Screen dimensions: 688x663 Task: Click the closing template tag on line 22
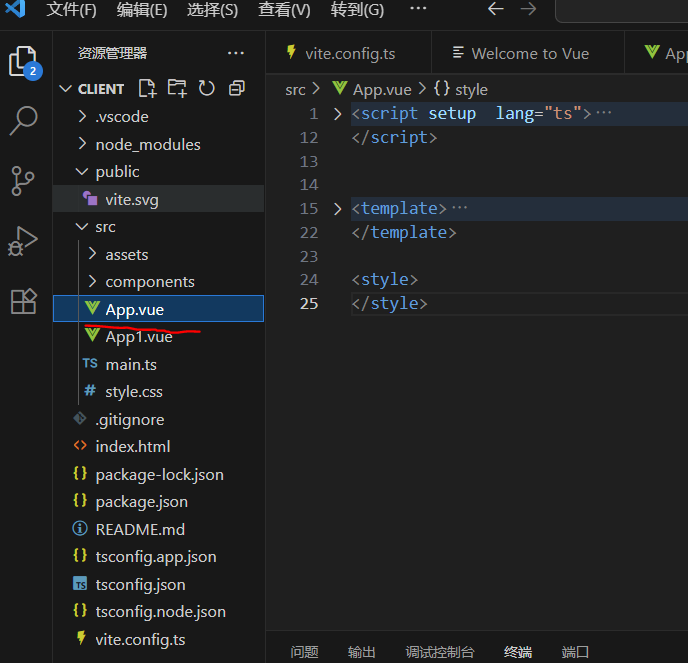[404, 233]
